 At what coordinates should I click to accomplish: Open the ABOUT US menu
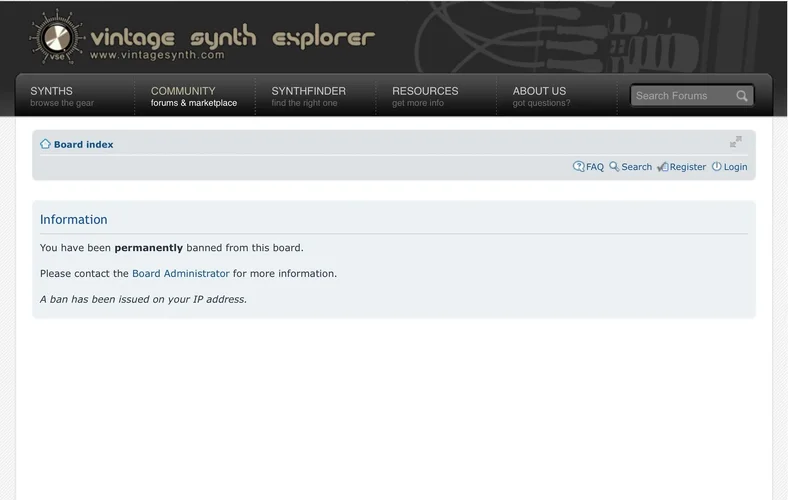[541, 96]
